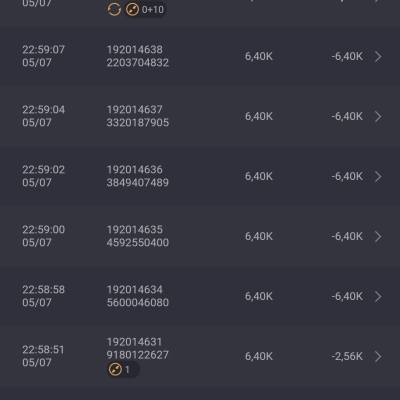Screen dimensions: 400x400
Task: Click the -2,56K result value
Action: [347, 356]
